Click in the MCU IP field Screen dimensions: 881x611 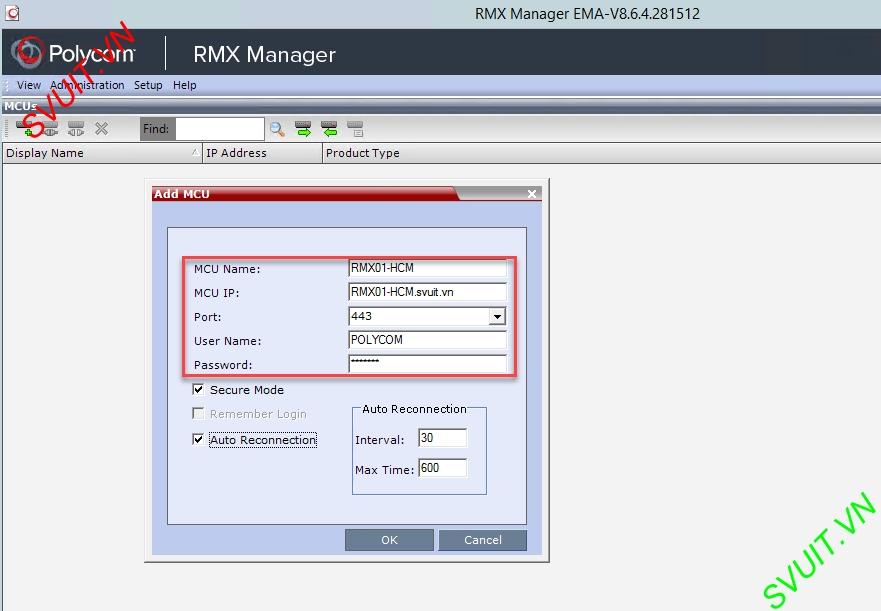(428, 292)
